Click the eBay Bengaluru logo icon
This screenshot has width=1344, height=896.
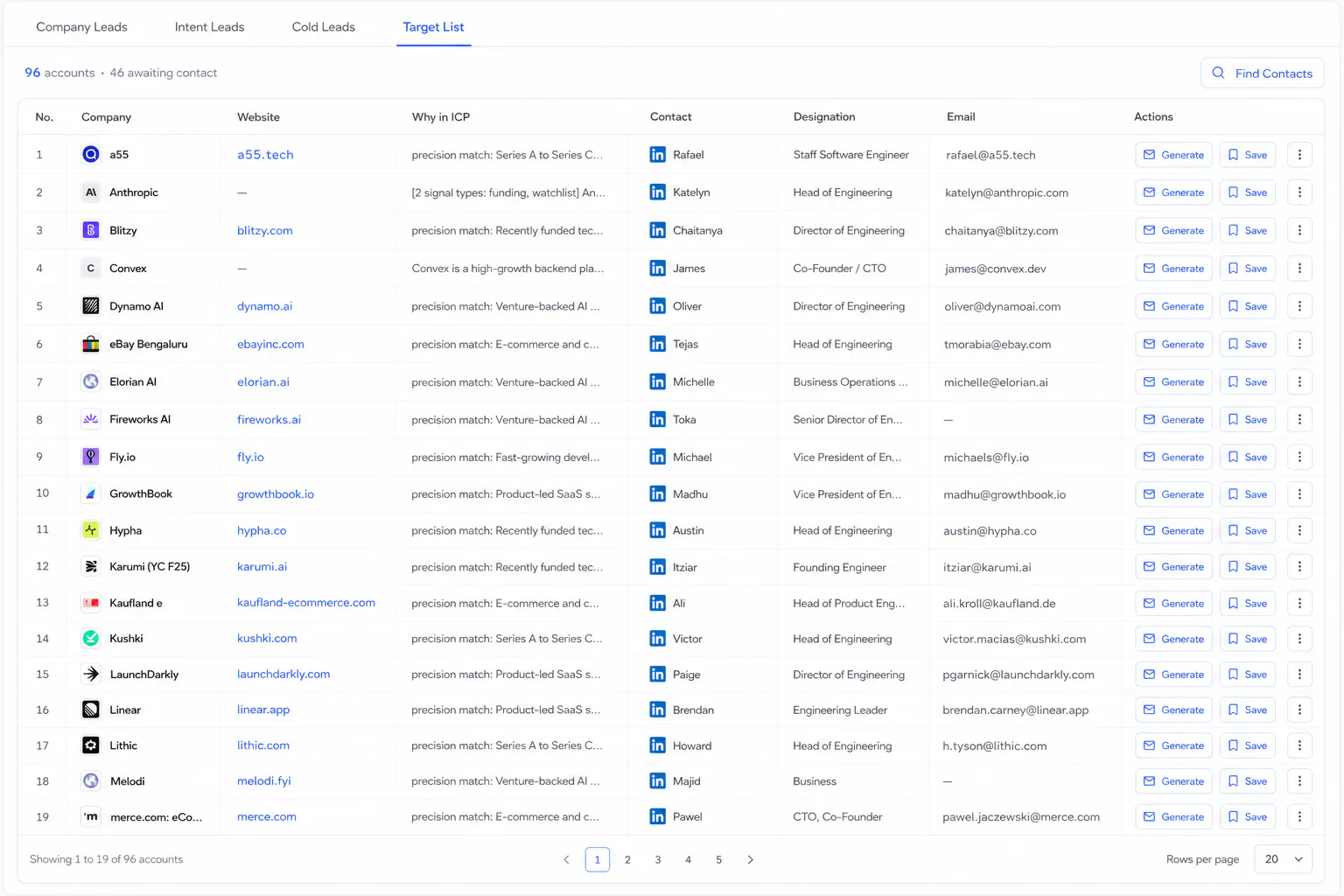[x=90, y=344]
